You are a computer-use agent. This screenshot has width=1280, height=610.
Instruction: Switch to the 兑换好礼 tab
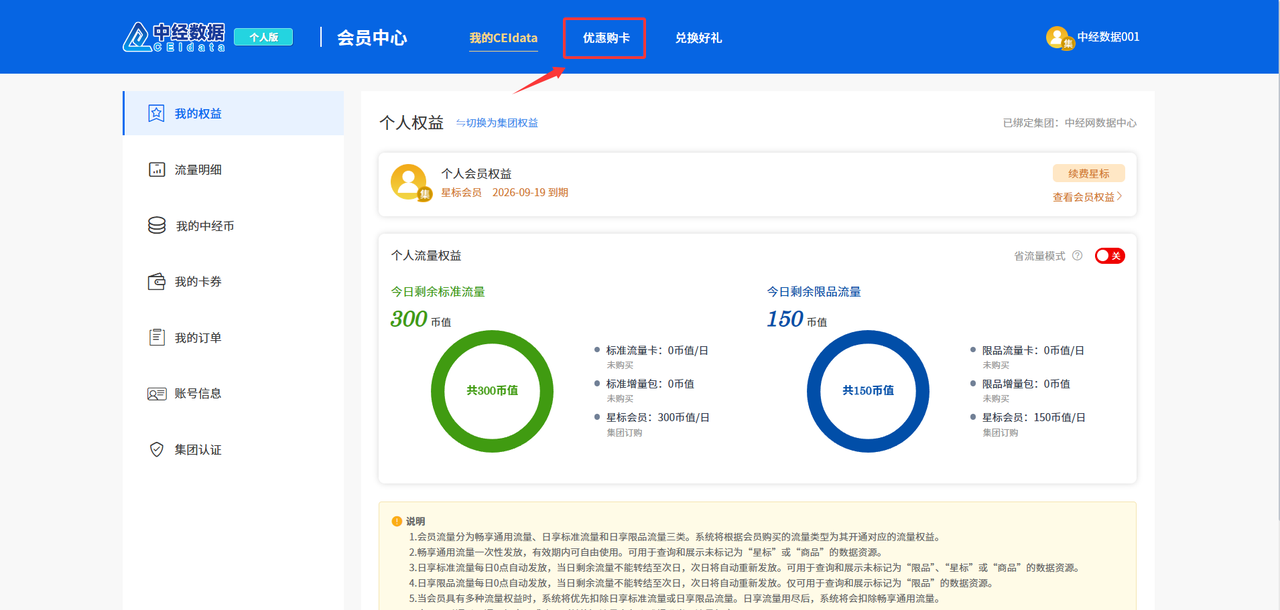tap(698, 38)
